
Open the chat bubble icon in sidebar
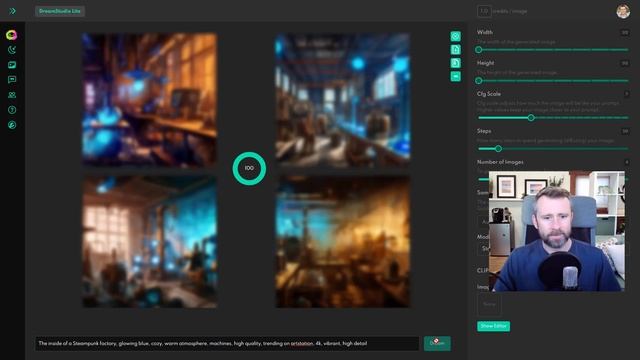[x=12, y=80]
